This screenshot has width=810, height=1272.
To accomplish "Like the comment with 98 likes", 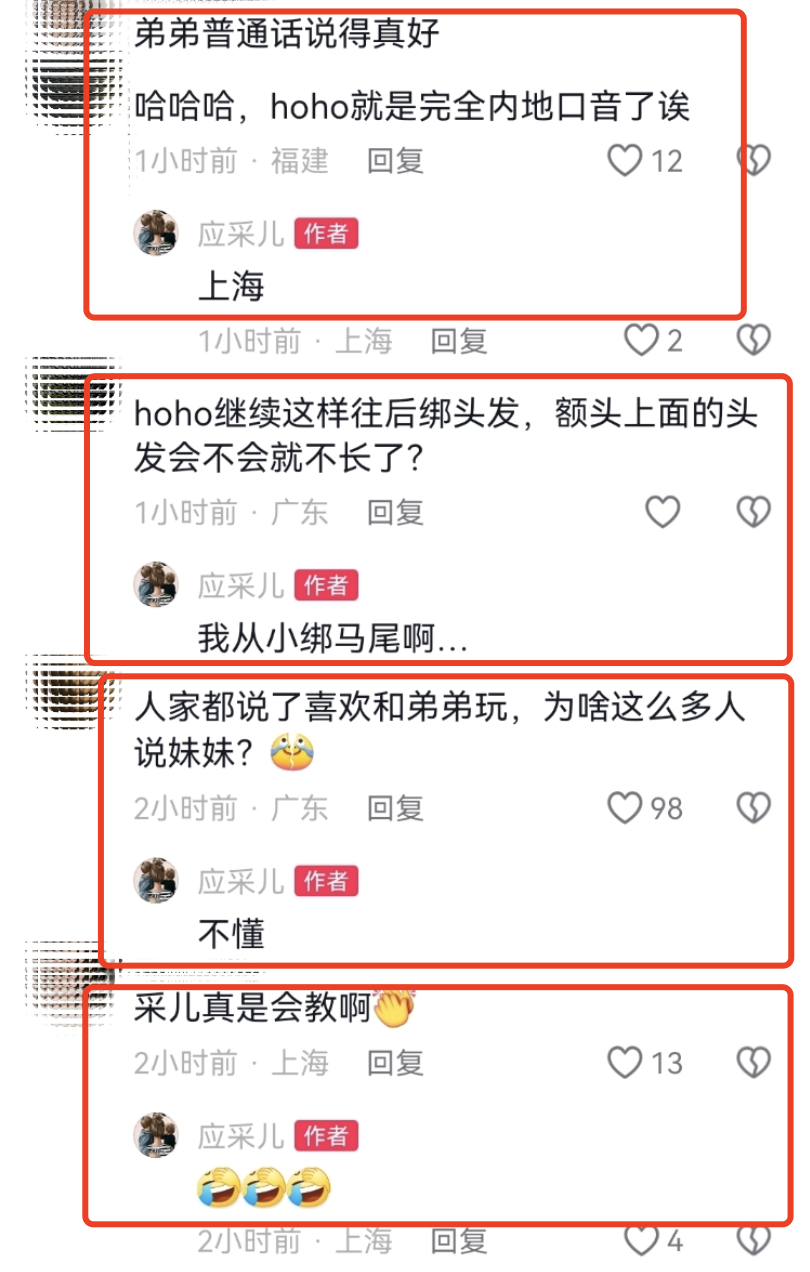I will click(626, 807).
